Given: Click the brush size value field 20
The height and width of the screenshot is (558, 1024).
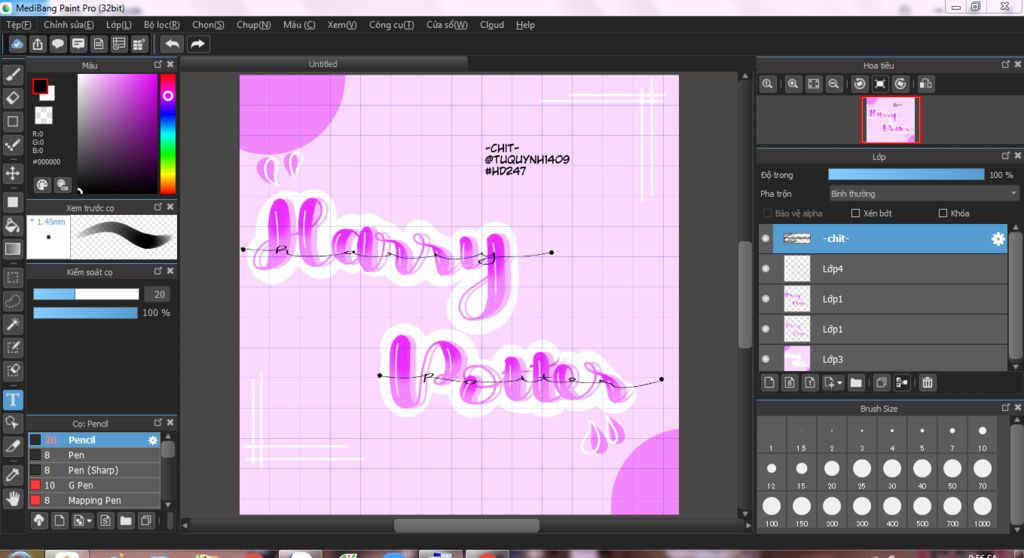Looking at the screenshot, I should pos(157,295).
